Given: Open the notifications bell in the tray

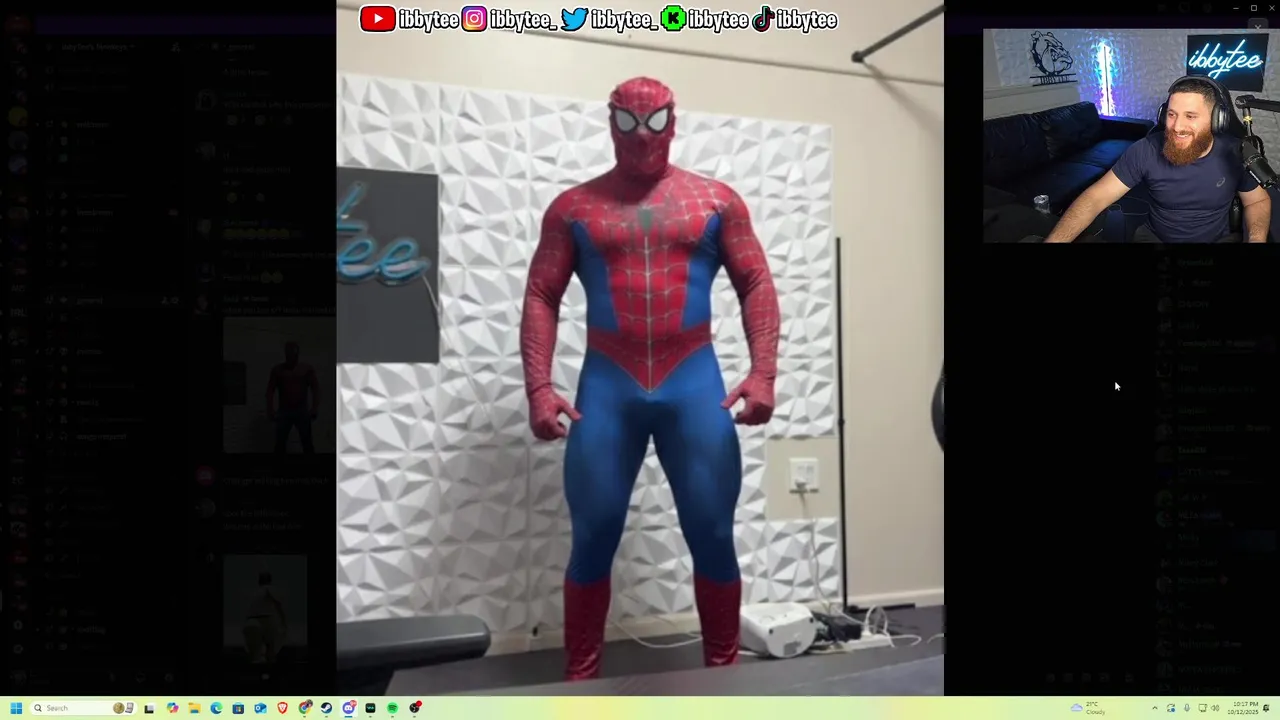Looking at the screenshot, I should (1267, 708).
